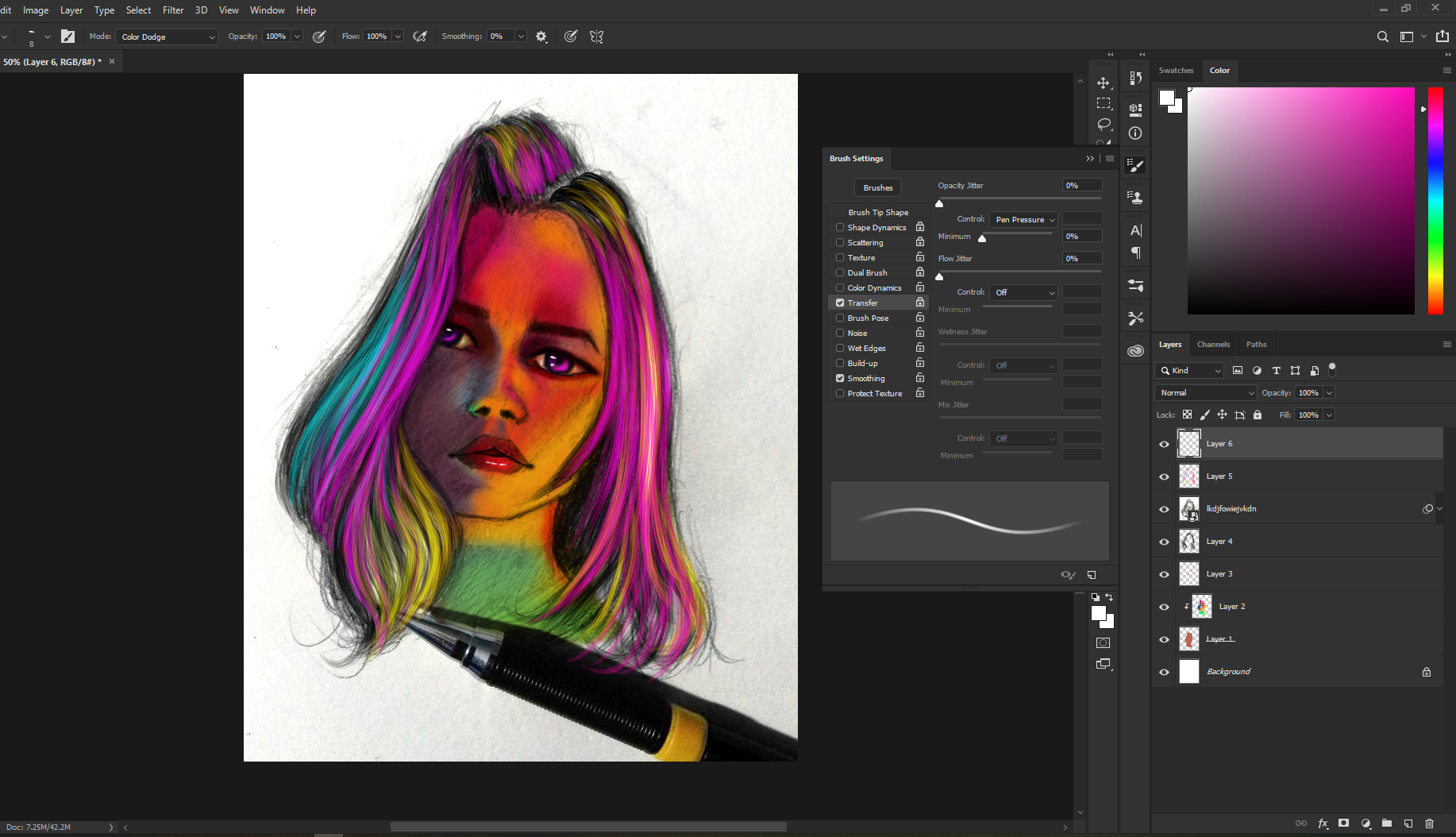Open smoothing options gear
Viewport: 1456px width, 837px height.
click(x=541, y=37)
